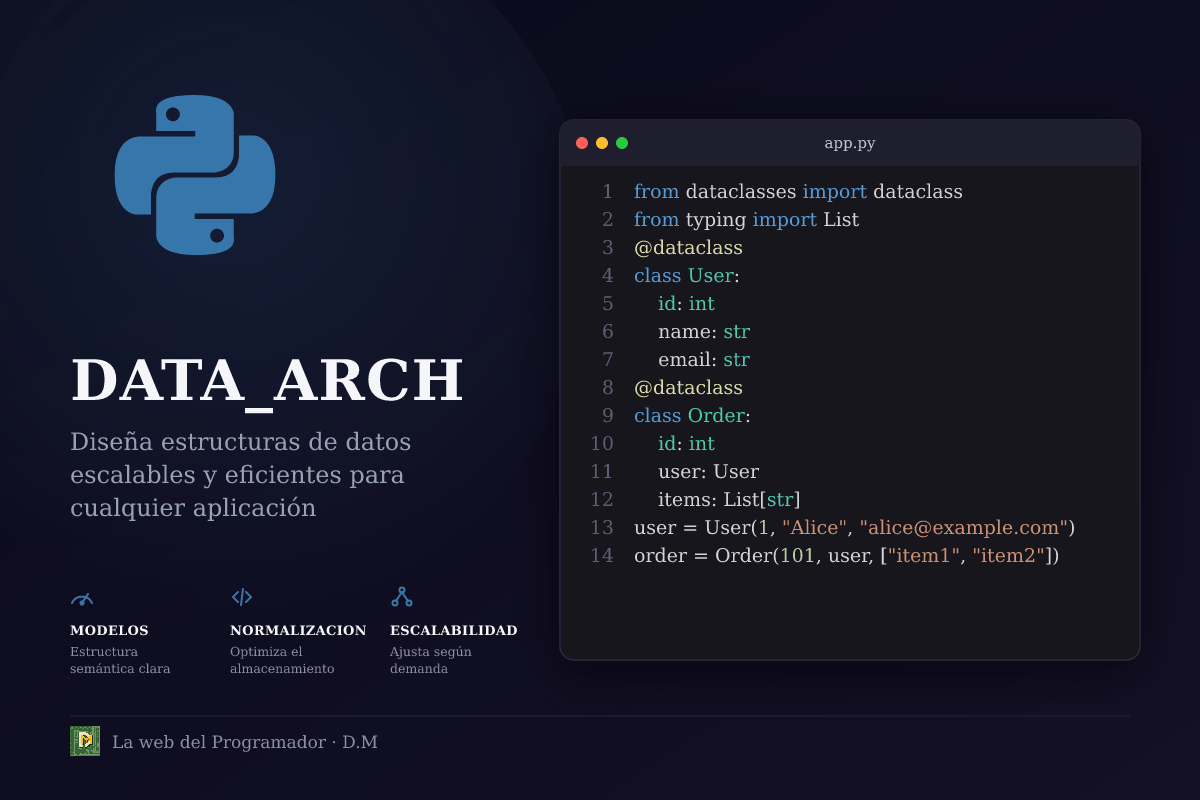
Task: Click code line 'class Order:'
Action: [692, 415]
